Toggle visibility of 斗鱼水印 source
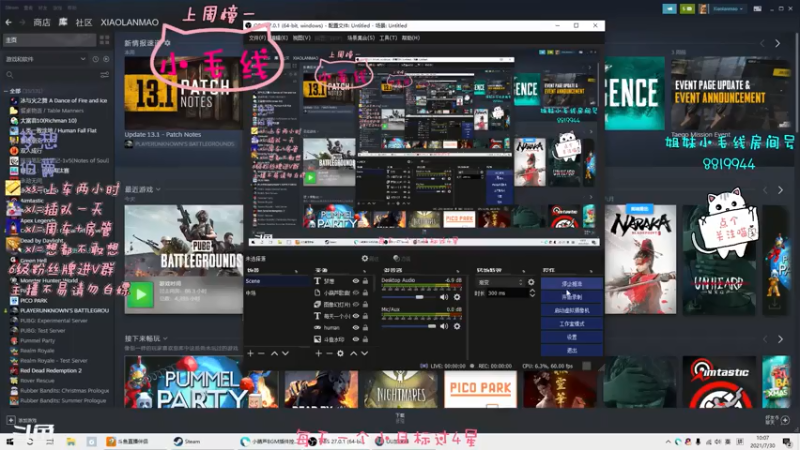Viewport: 800px width, 450px height. 356,339
